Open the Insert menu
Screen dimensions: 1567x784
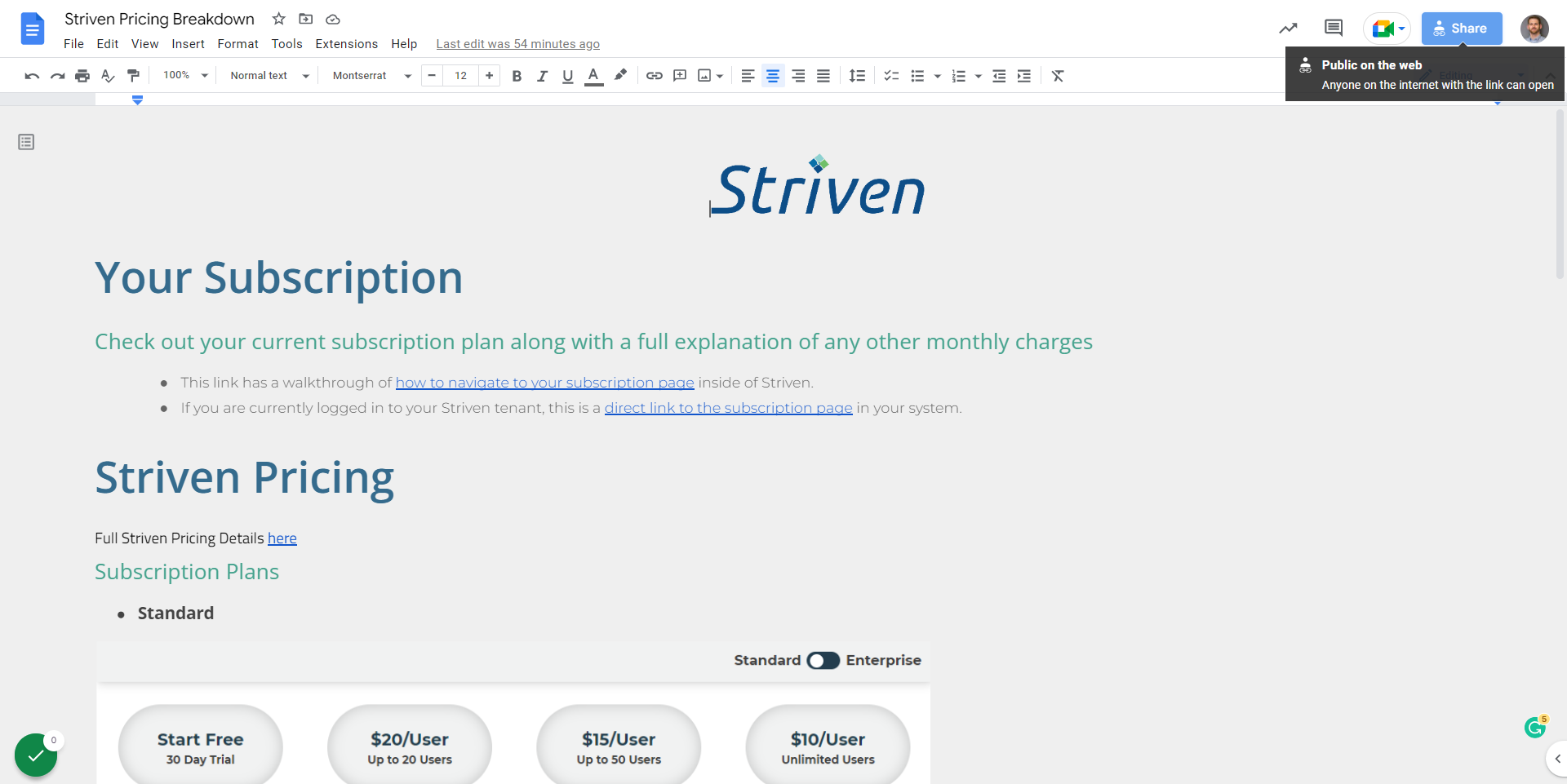188,44
